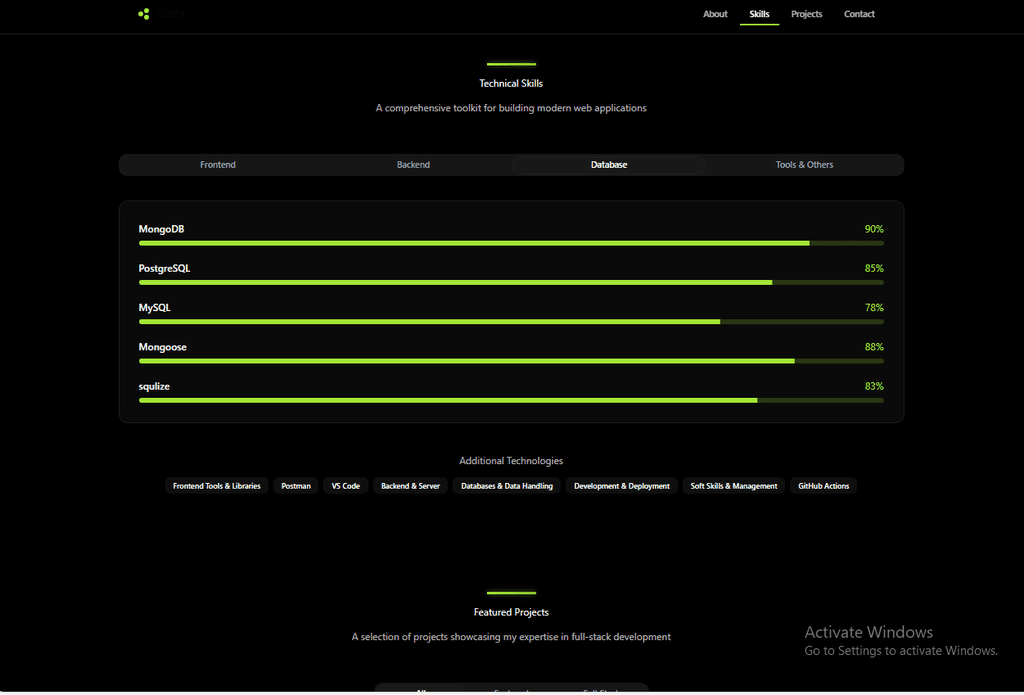Click the PostgreSQL proficiency bar
This screenshot has width=1024, height=695.
pyautogui.click(x=511, y=282)
